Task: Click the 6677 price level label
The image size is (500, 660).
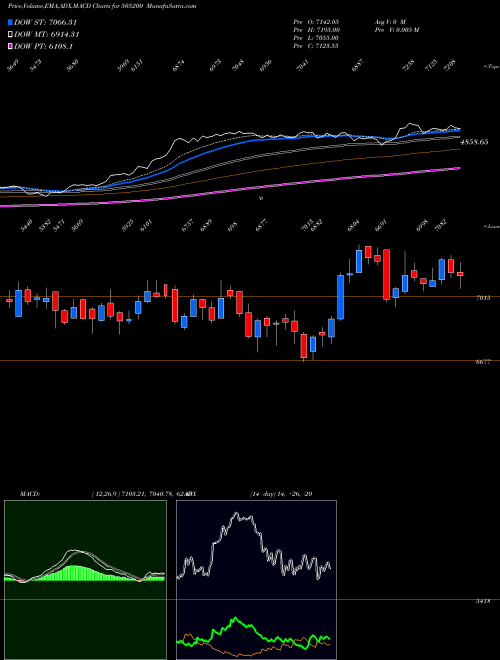Action: coord(483,362)
